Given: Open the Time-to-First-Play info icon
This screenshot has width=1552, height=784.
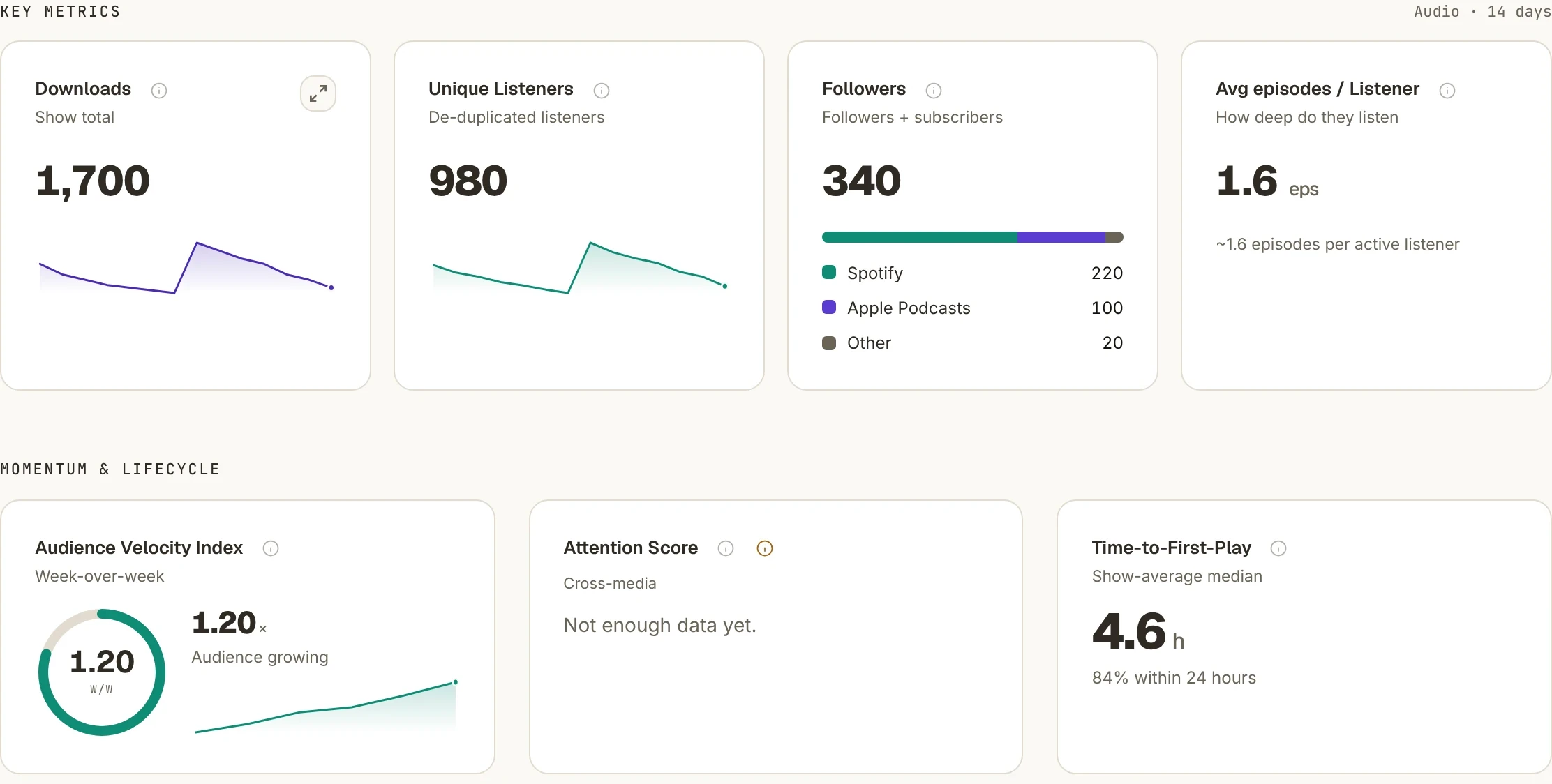Looking at the screenshot, I should point(1278,548).
